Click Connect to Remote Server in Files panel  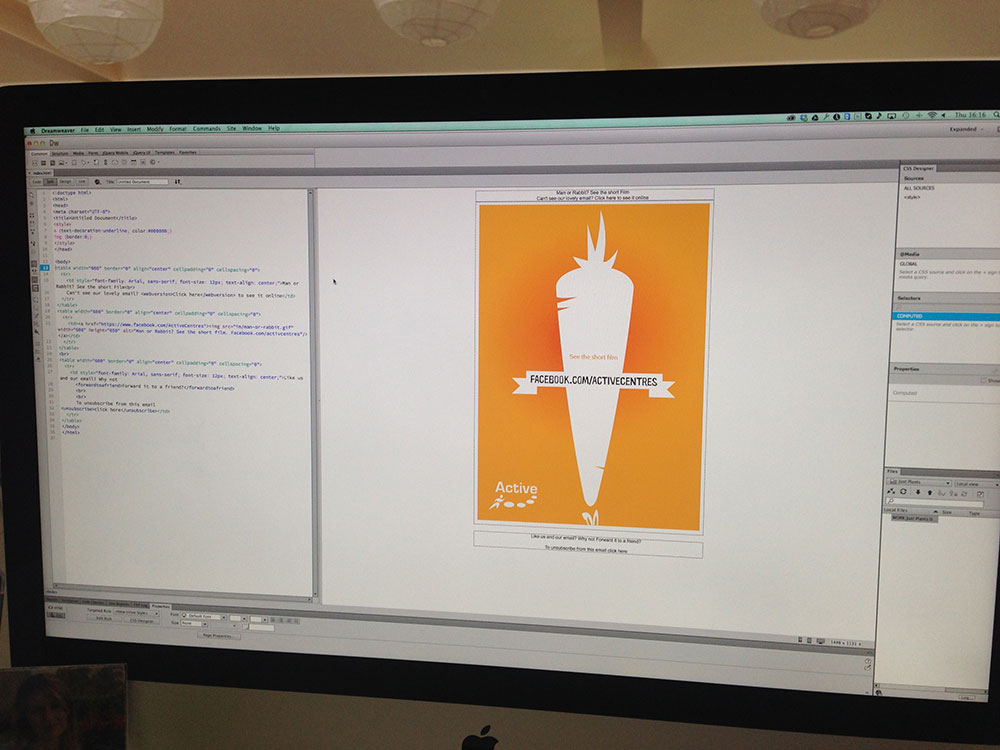tap(891, 492)
